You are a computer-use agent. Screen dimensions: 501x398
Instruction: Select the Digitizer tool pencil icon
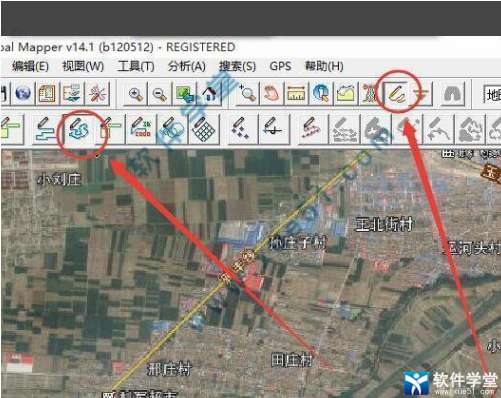pos(396,94)
